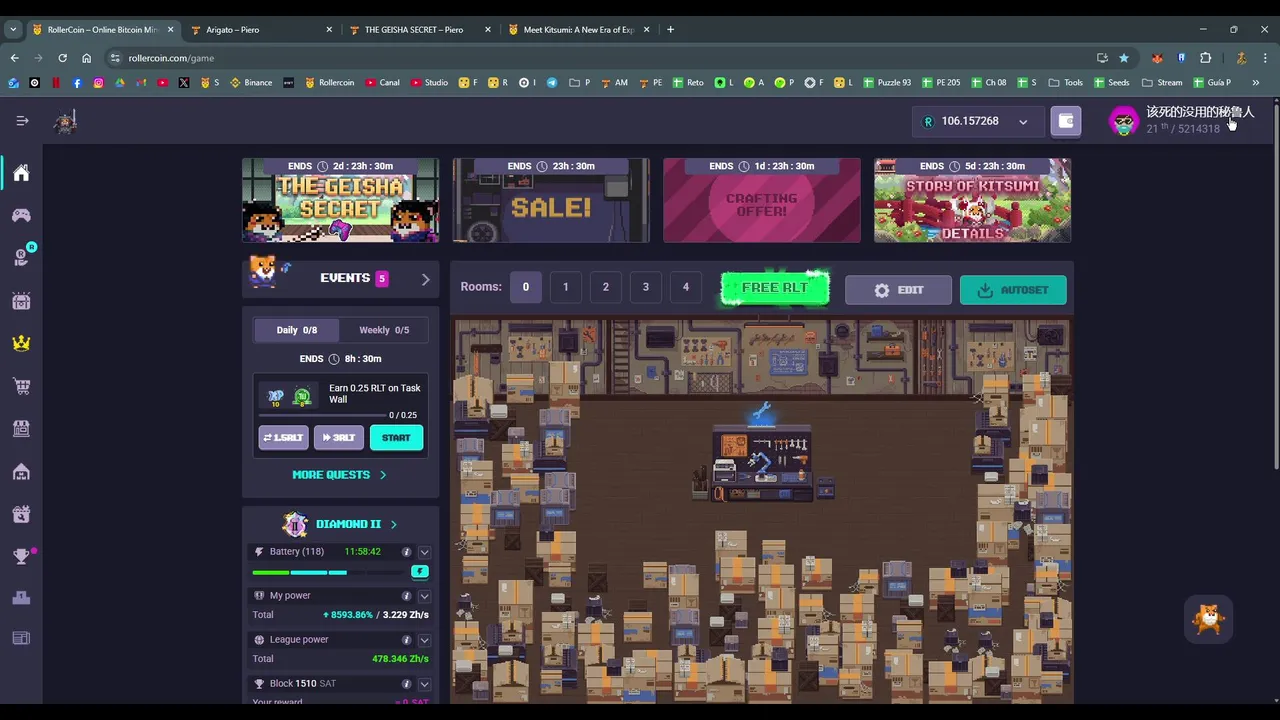Open the gift box icon in sidebar
The image size is (1280, 720).
tap(21, 514)
